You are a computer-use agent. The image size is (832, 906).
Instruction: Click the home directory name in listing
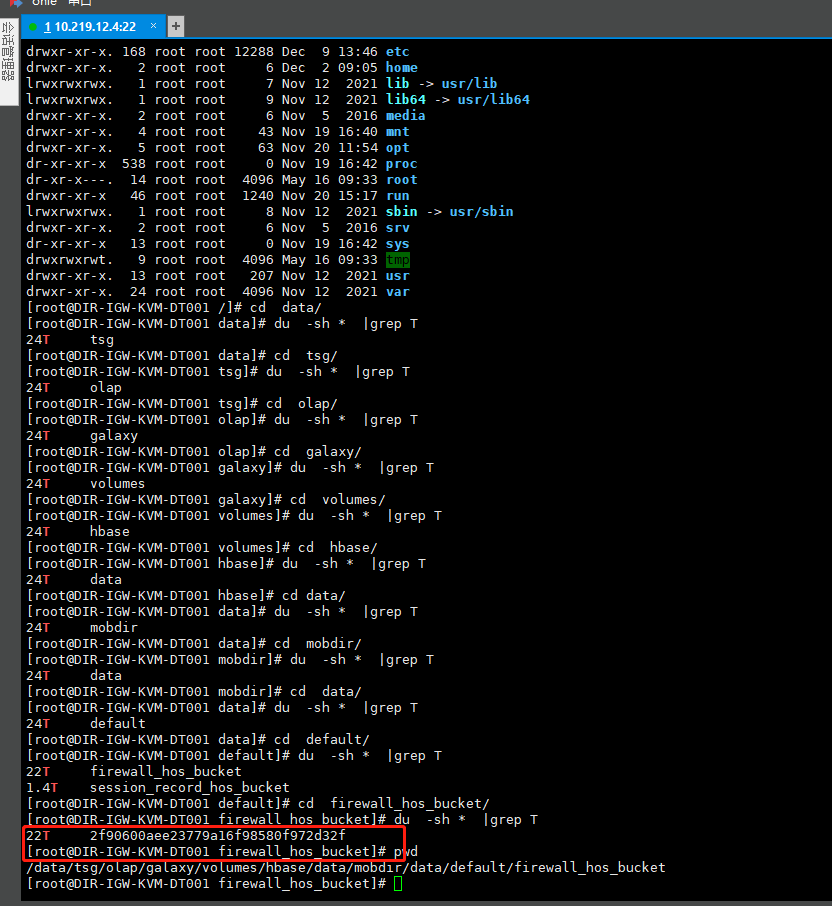[x=401, y=68]
